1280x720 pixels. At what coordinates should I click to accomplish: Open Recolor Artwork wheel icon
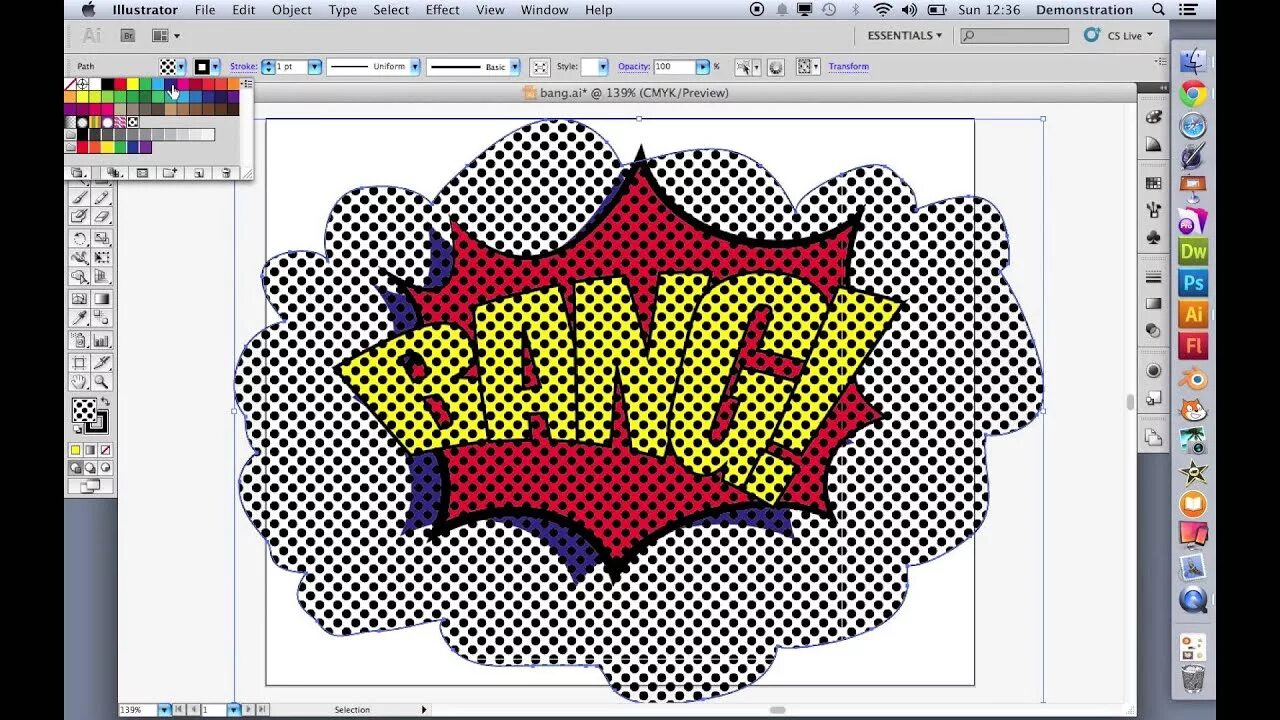click(x=776, y=66)
